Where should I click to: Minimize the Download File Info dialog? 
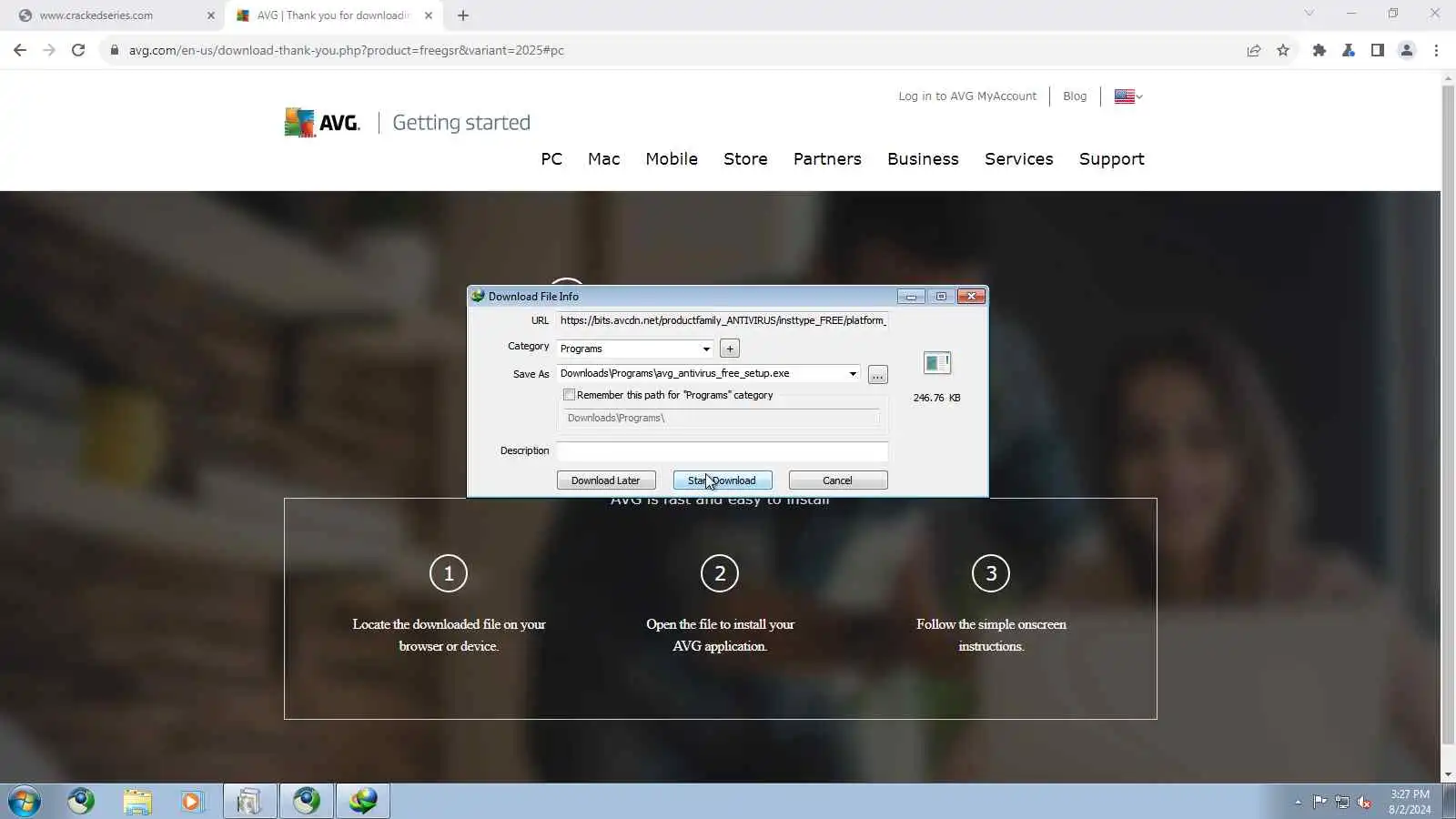911,297
